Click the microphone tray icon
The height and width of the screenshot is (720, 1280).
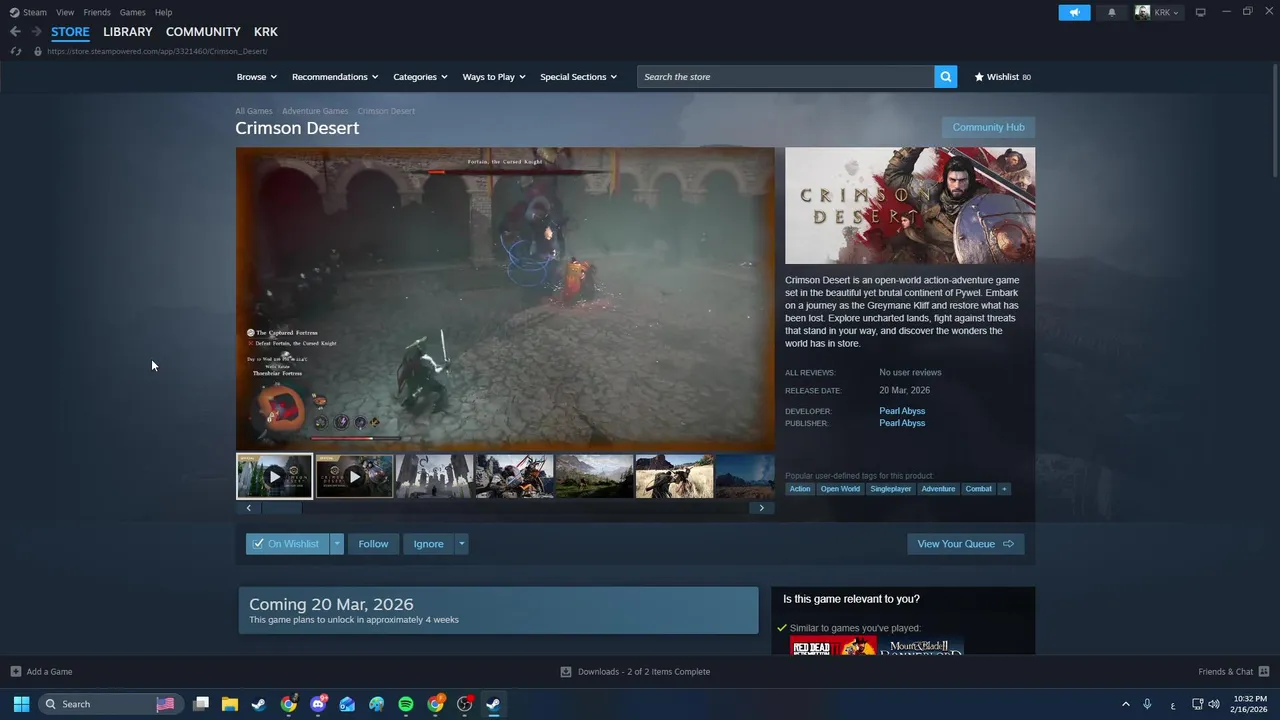1147,704
